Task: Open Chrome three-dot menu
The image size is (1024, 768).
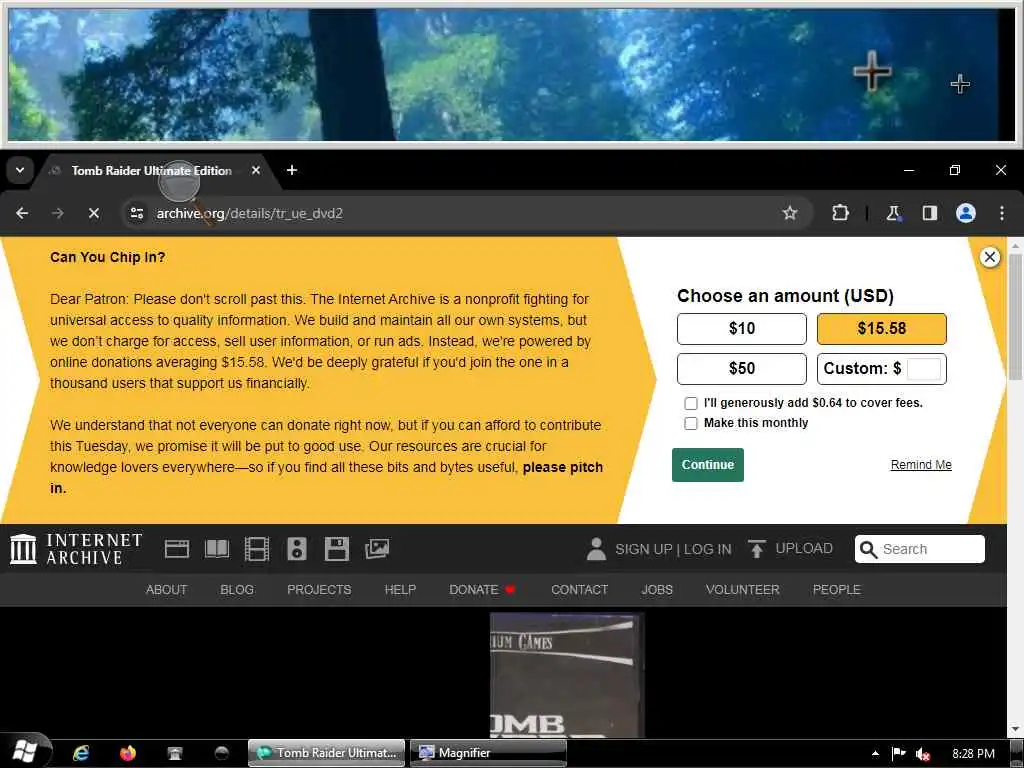Action: 1002,213
